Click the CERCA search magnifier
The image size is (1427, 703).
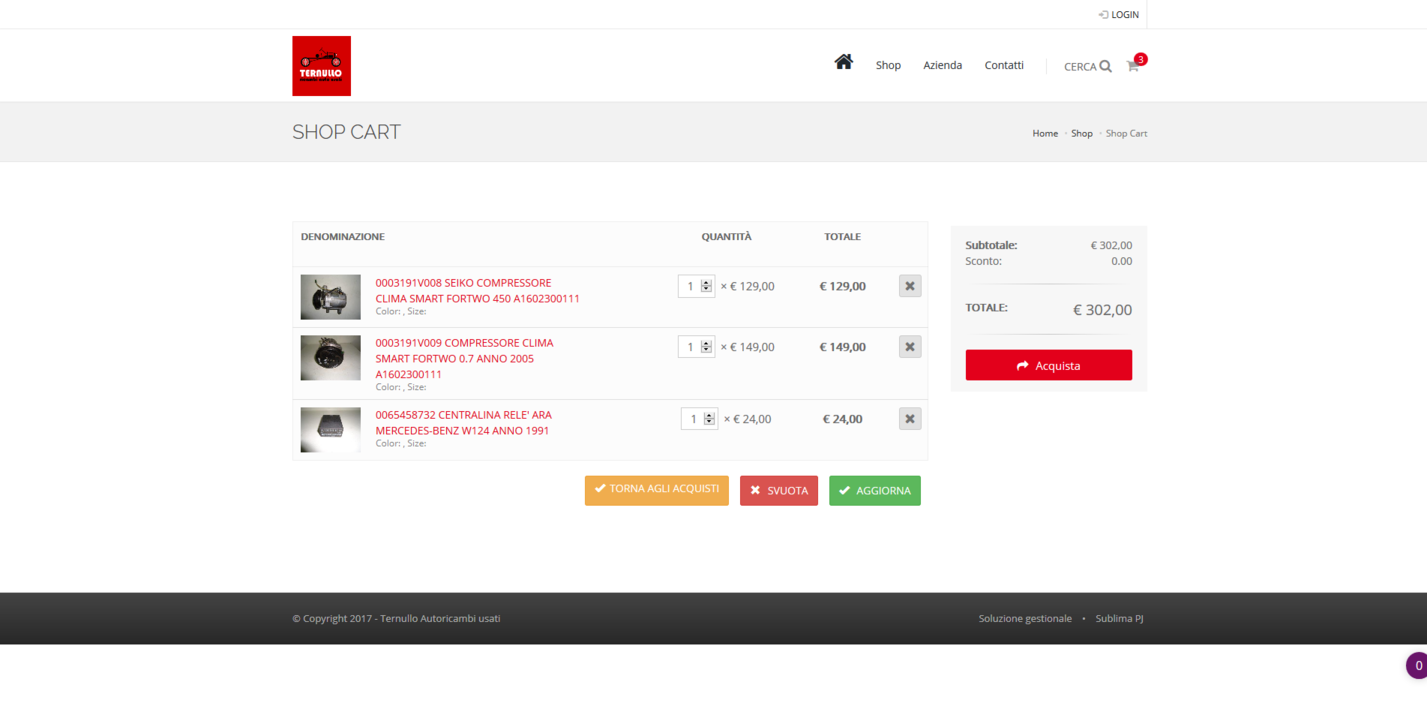click(1105, 67)
